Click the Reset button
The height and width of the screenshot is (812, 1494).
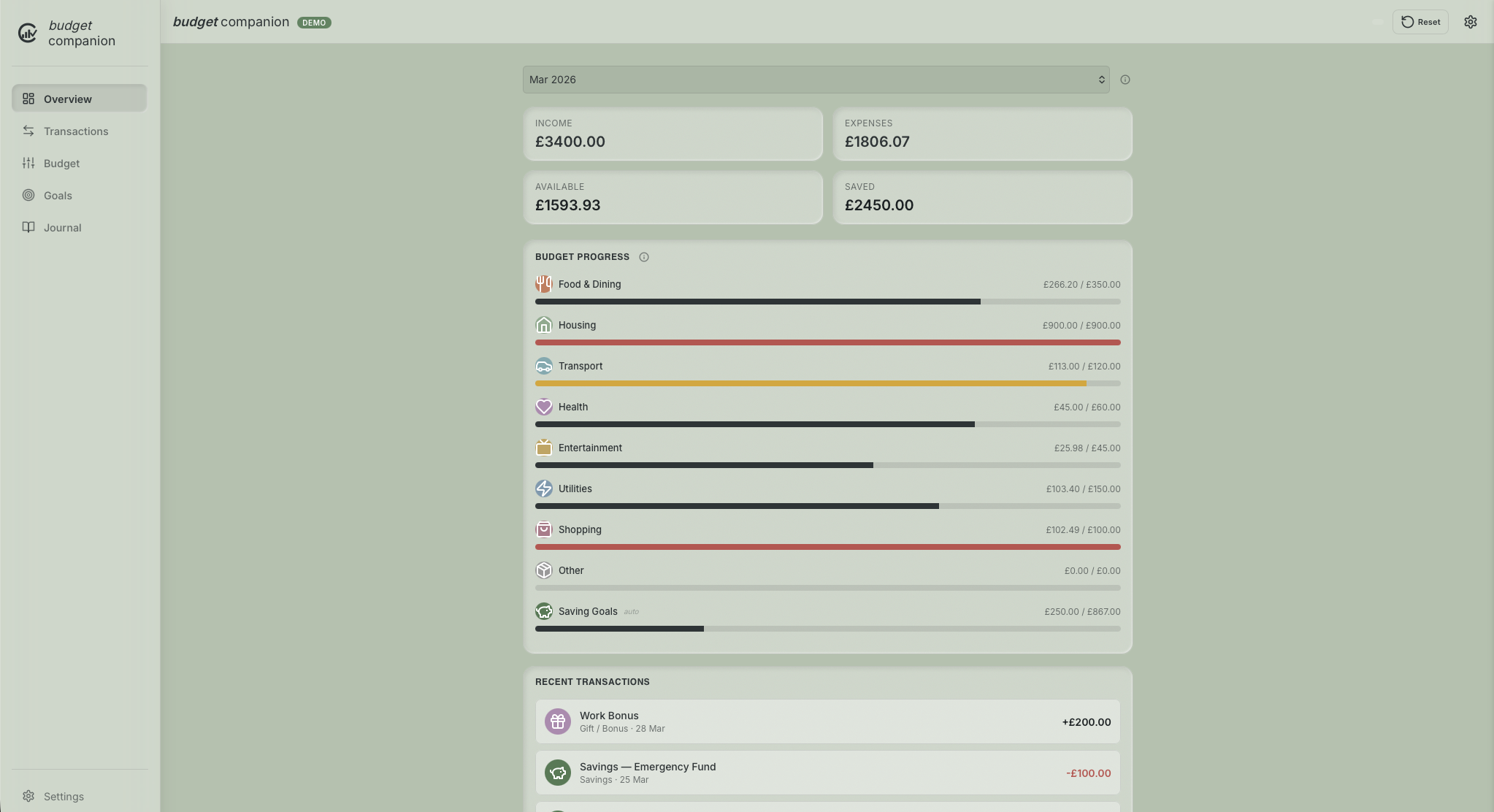coord(1419,22)
